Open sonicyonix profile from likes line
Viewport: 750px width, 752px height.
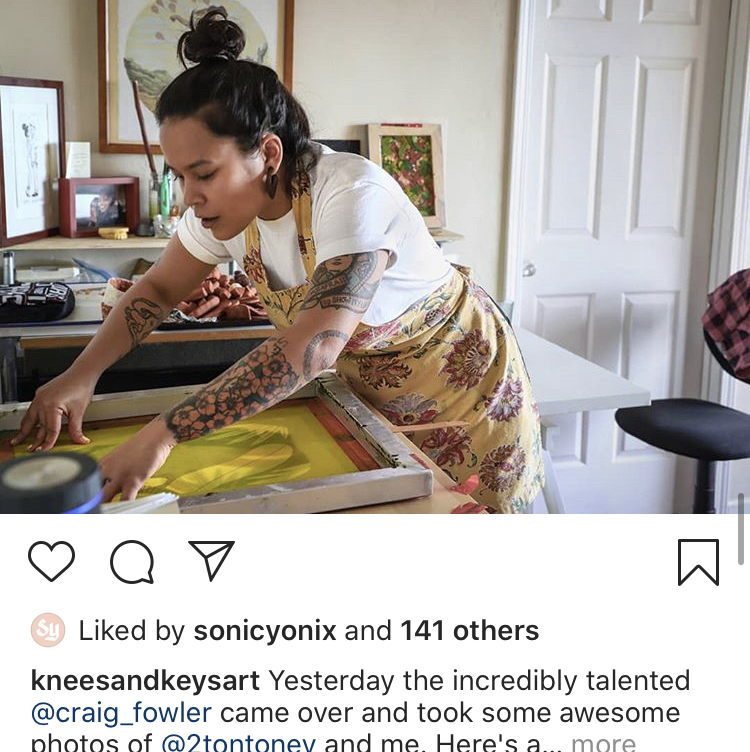tap(265, 630)
